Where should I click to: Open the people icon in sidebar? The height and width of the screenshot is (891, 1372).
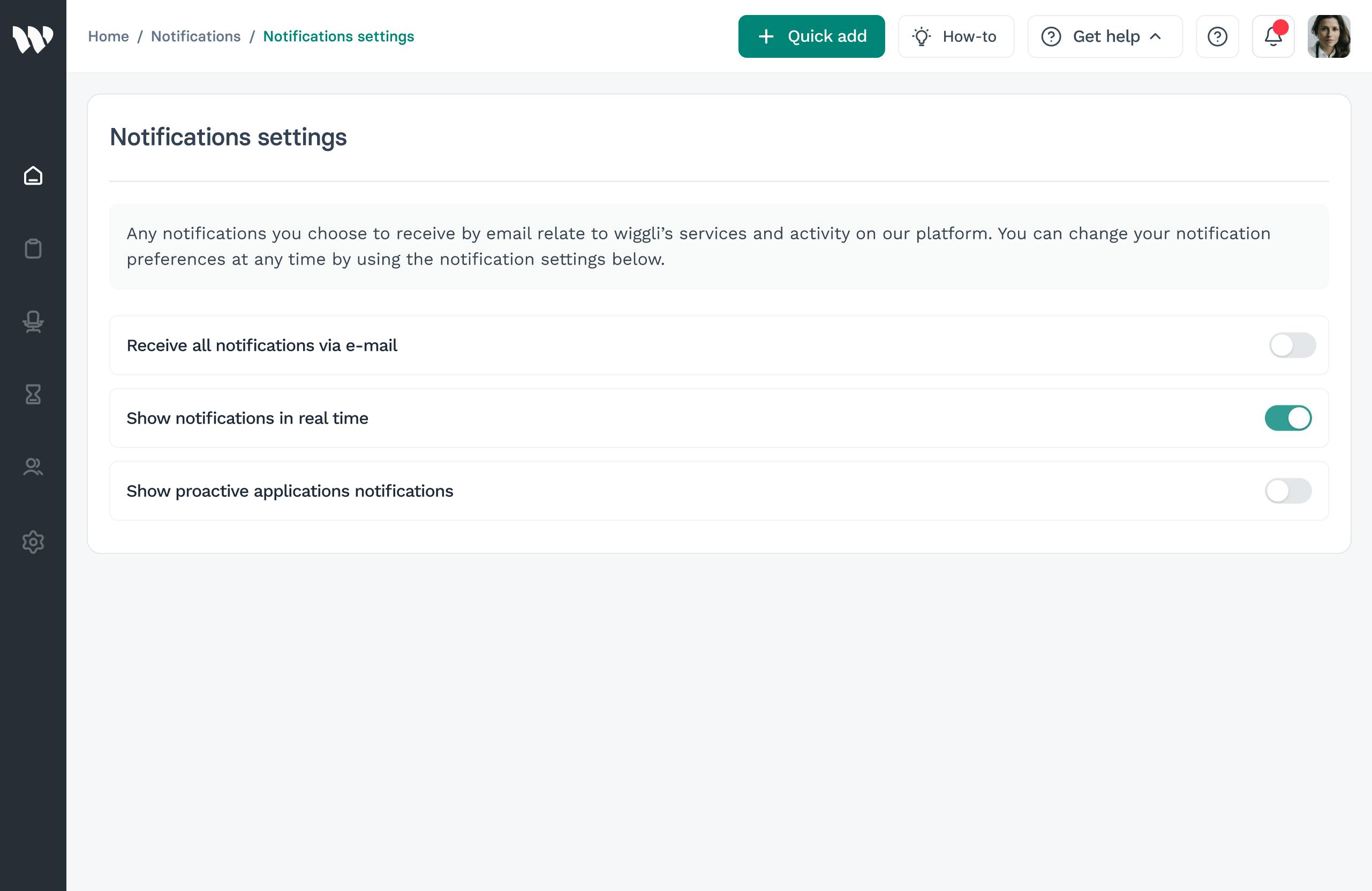33,467
